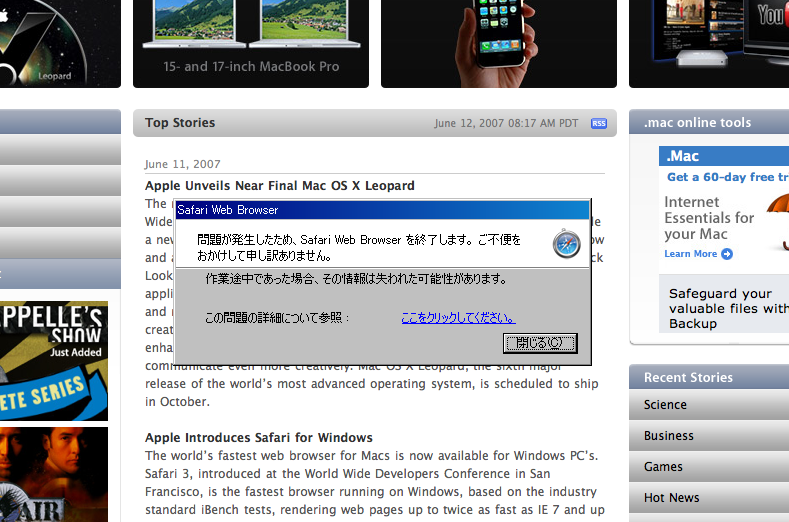This screenshot has width=789, height=522.
Task: Close the Safari crash dialog with 閉じる button
Action: [540, 343]
